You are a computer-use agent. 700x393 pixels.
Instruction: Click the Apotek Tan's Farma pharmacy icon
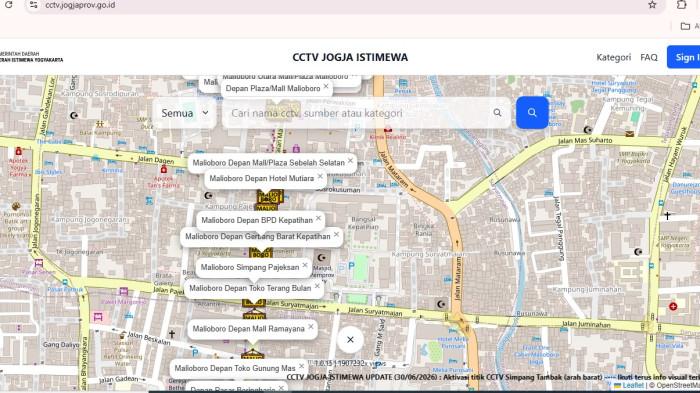tap(164, 169)
